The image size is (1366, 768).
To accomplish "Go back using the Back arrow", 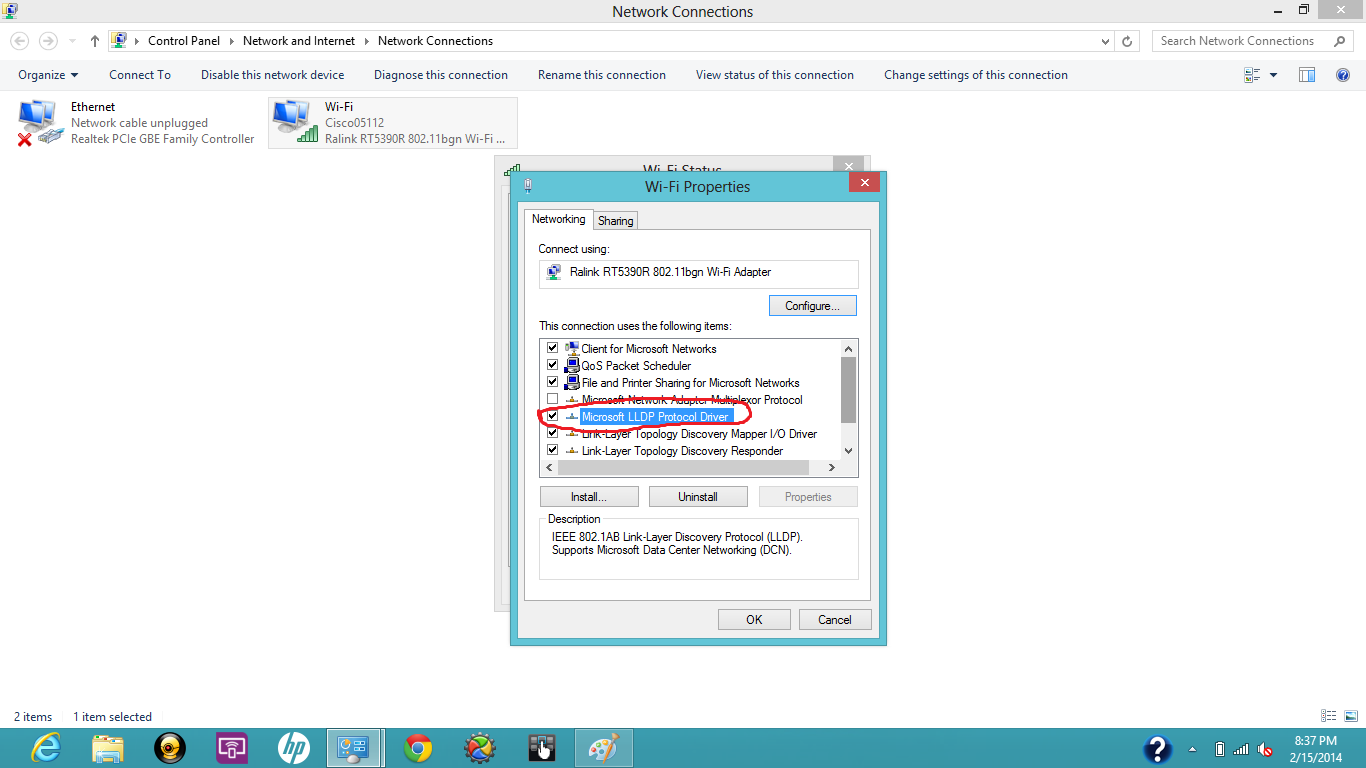I will (x=20, y=41).
